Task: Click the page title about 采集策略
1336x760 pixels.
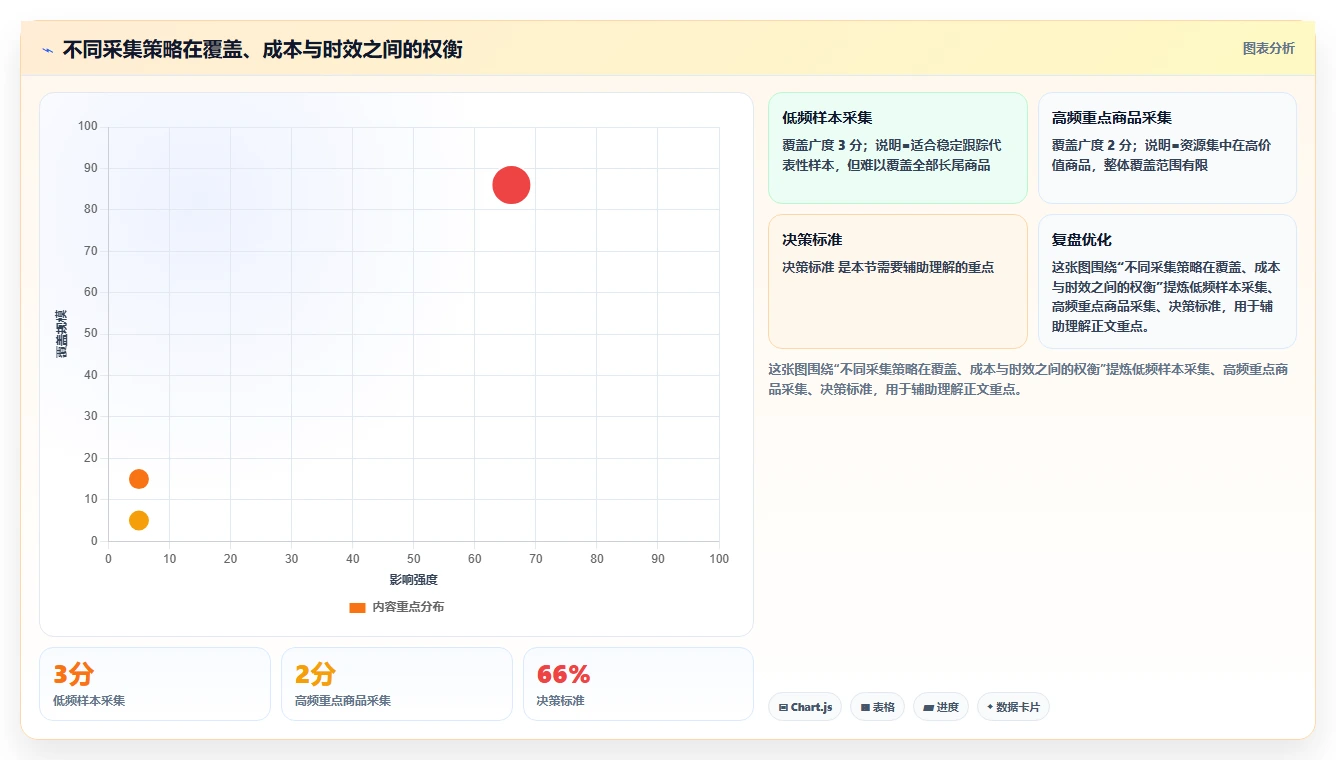Action: [x=262, y=50]
